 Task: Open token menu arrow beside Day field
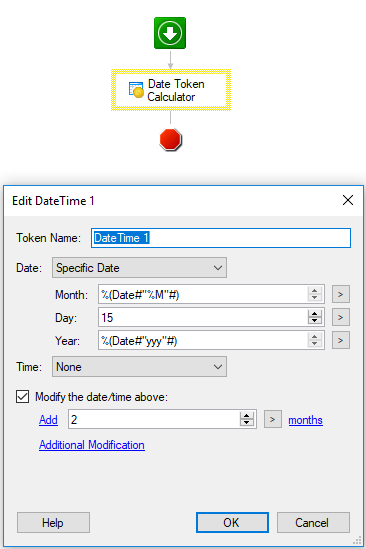[x=340, y=317]
